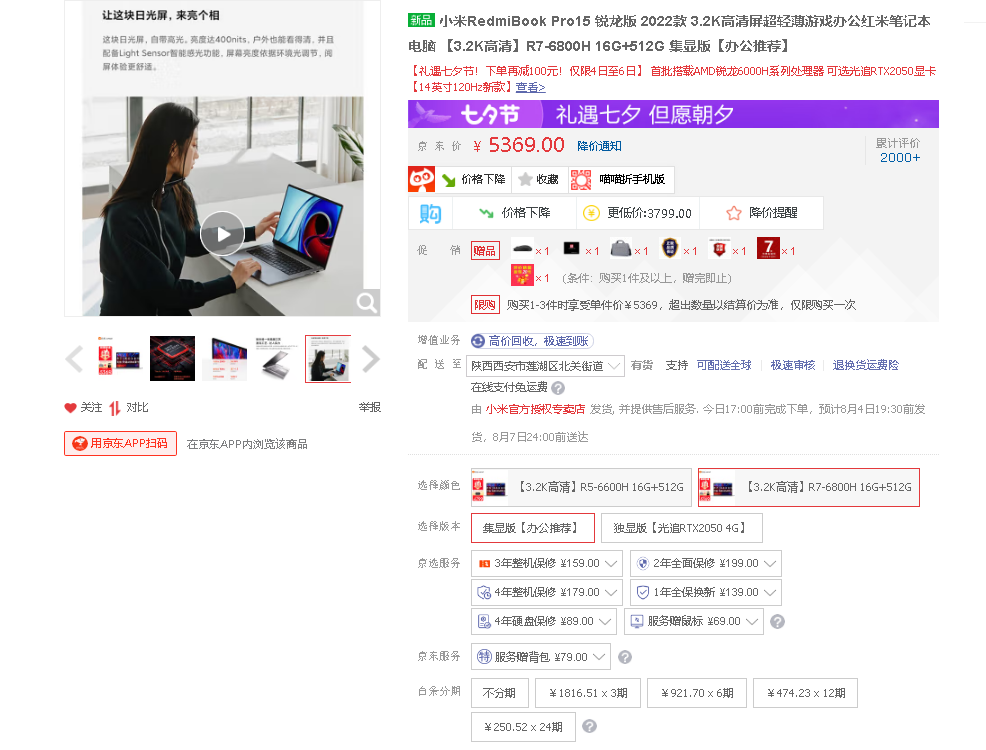Image resolution: width=986 pixels, height=750 pixels.
Task: Click the 收藏 star icon
Action: [525, 180]
